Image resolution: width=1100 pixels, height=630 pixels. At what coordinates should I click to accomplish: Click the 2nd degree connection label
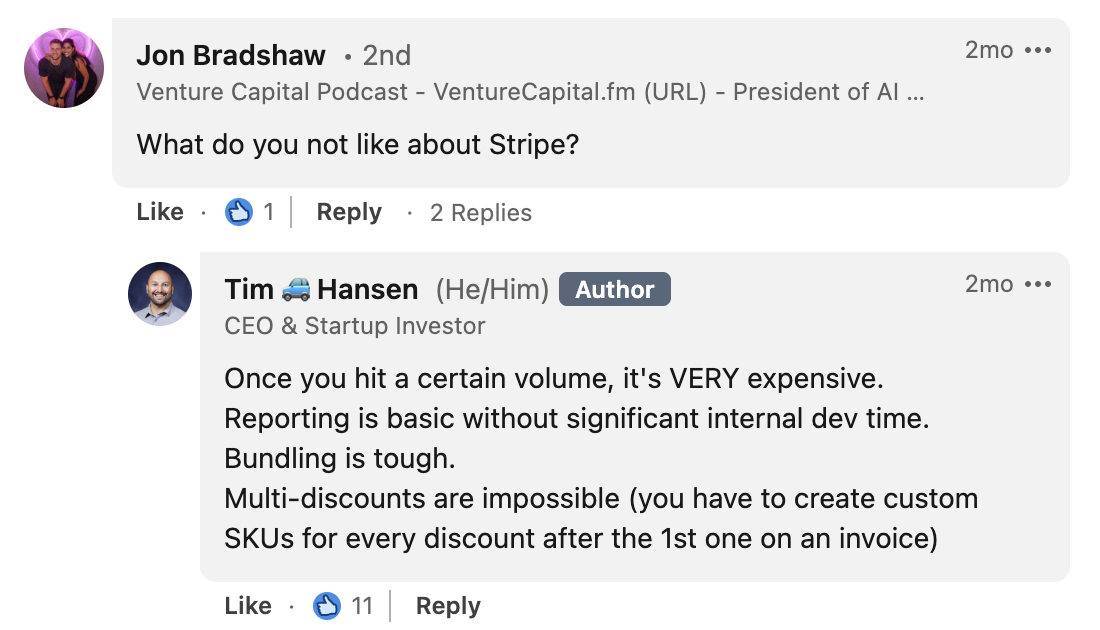[386, 56]
